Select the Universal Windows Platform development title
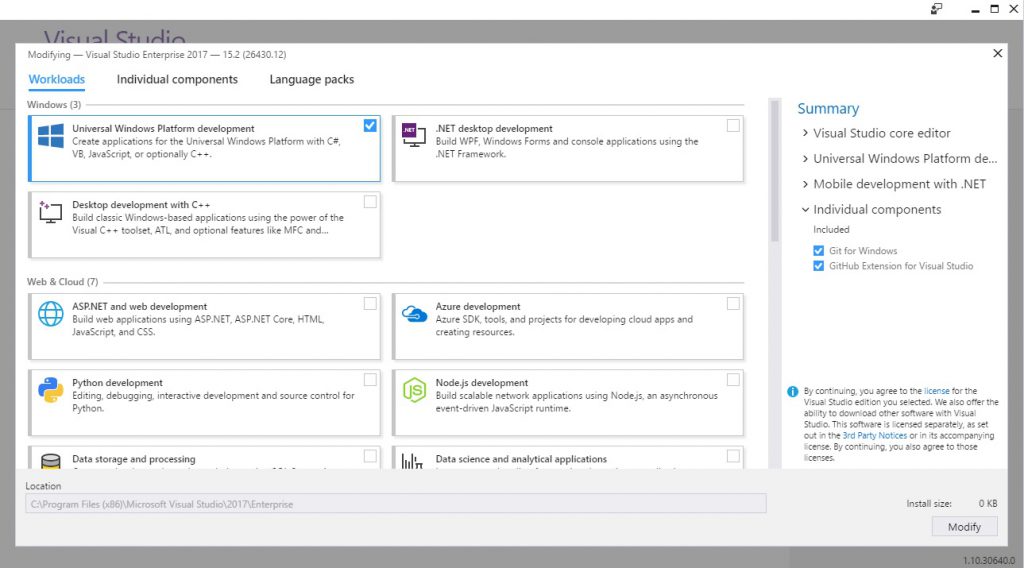 pyautogui.click(x=163, y=129)
